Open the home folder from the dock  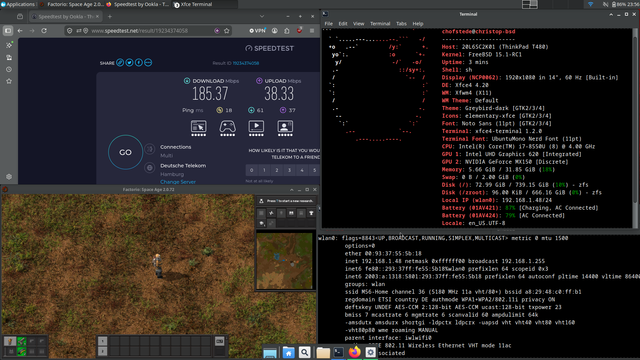[288, 352]
